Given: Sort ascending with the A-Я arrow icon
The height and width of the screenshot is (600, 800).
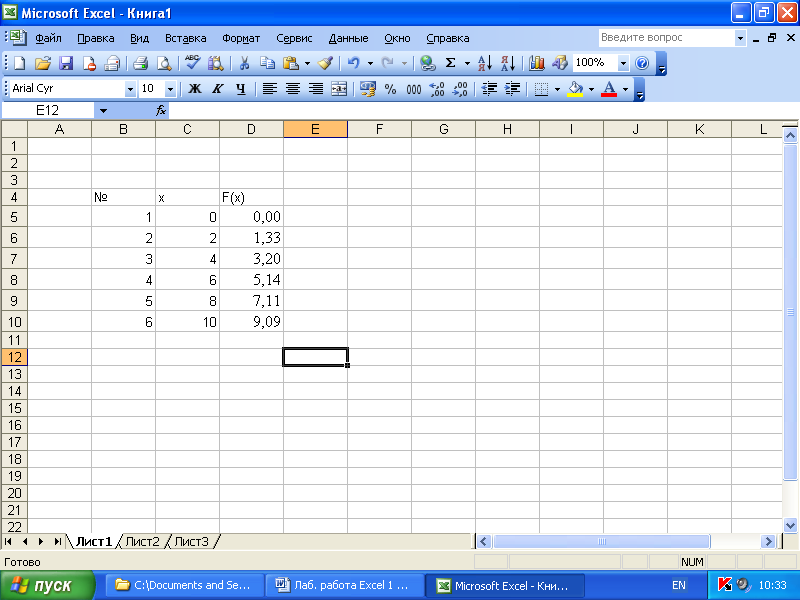Looking at the screenshot, I should pos(485,63).
